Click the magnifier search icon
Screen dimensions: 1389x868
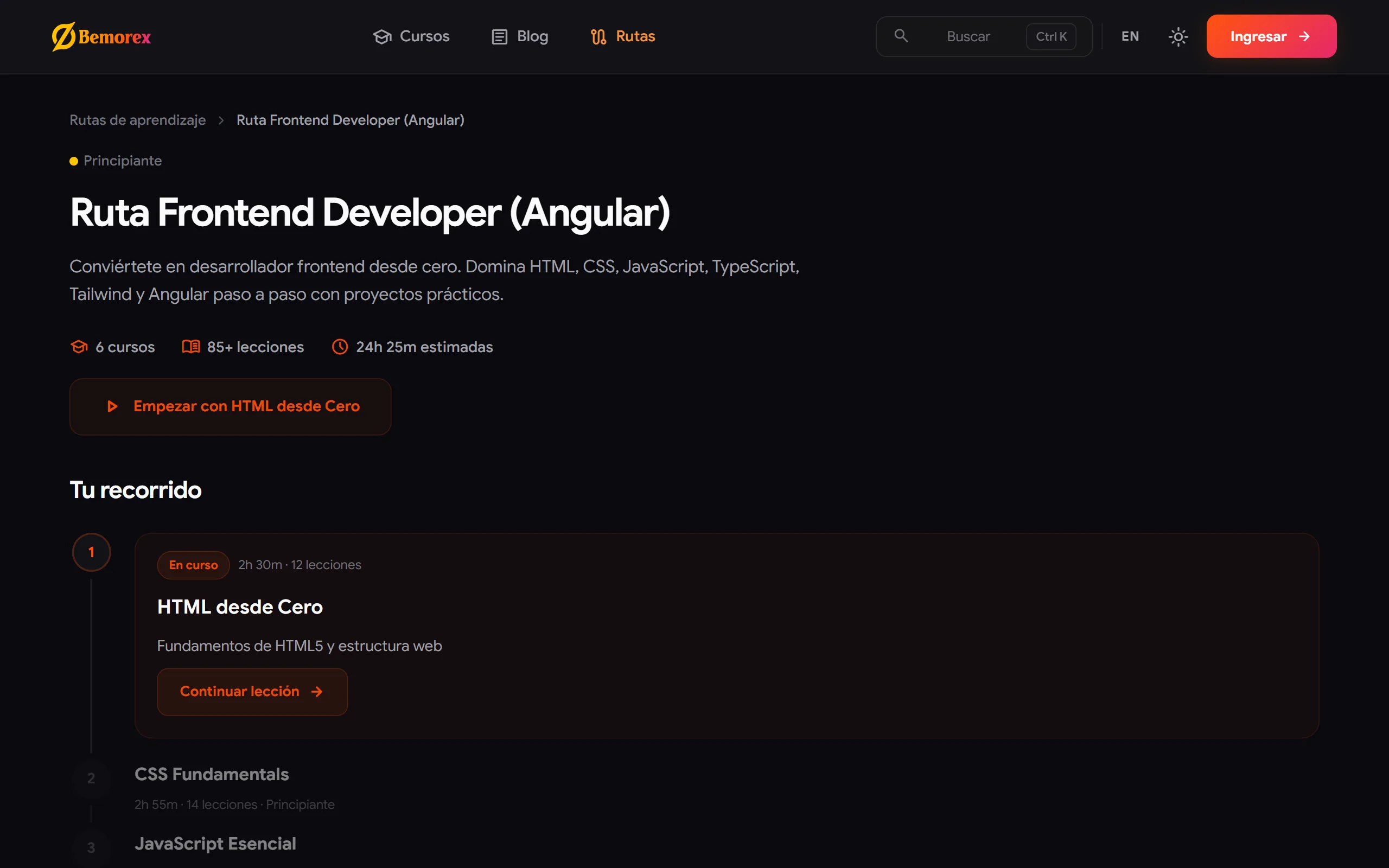point(901,36)
